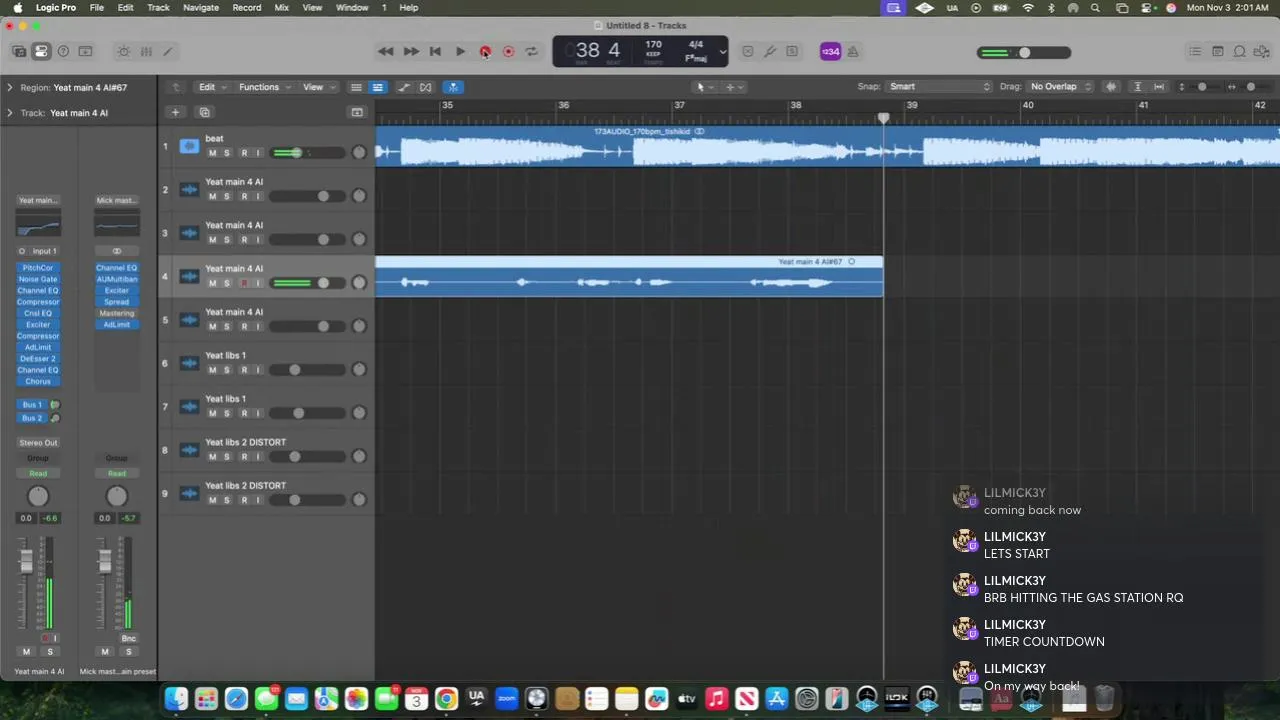Click the AUMultiban plugin slot
Viewport: 1280px width, 720px height.
click(117, 279)
